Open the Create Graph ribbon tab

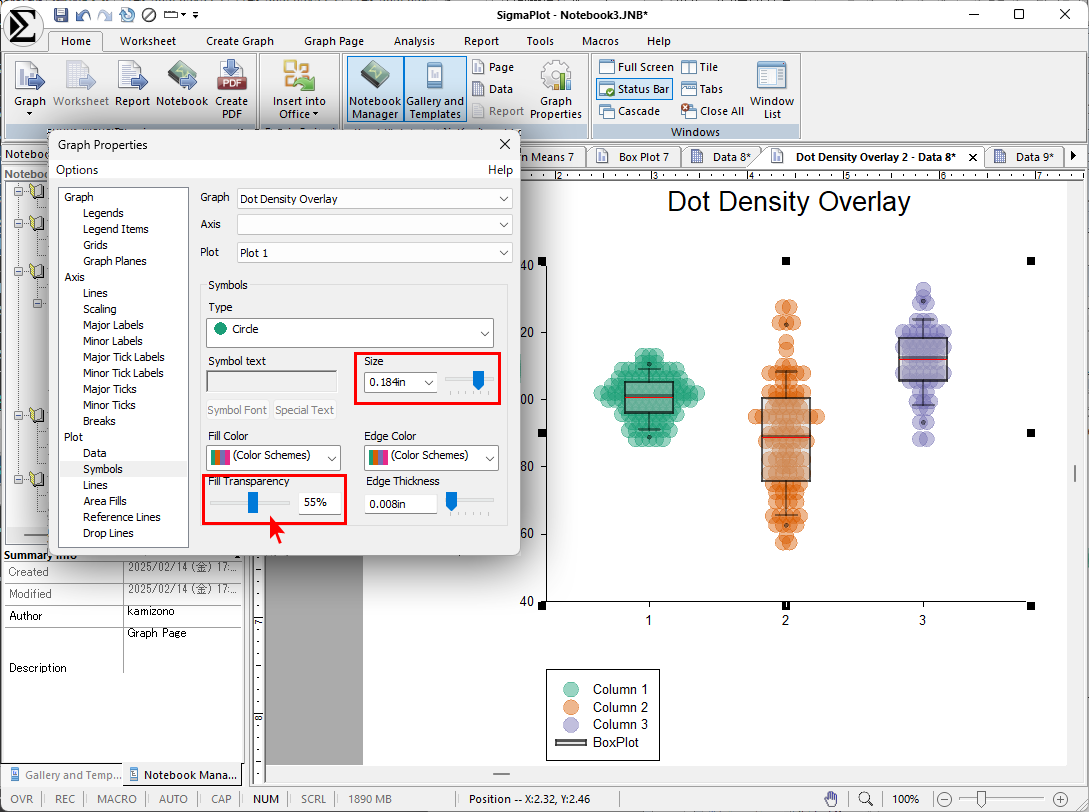click(x=240, y=41)
